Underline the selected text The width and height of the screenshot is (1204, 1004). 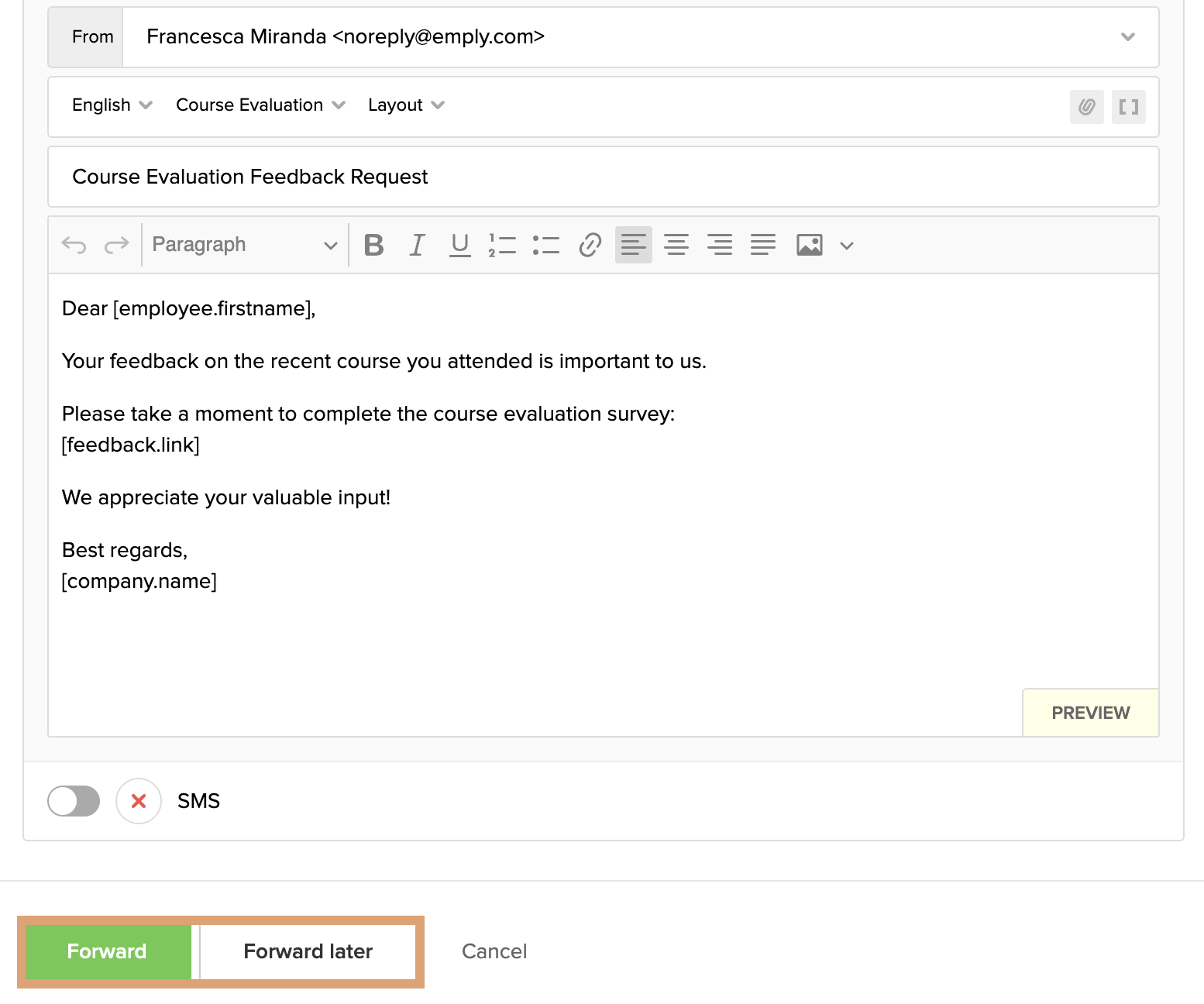460,246
